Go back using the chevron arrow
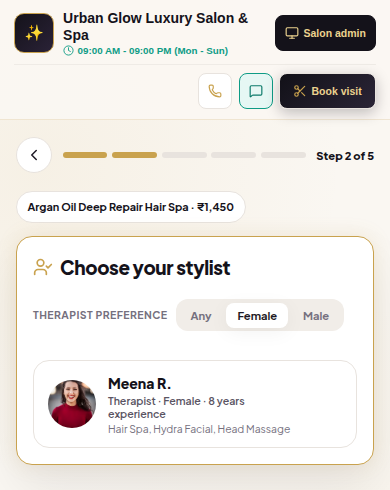Viewport: 390px width, 490px height. (34, 155)
